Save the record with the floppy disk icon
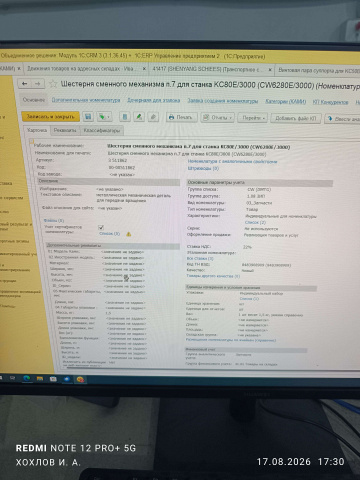Image resolution: width=360 pixels, height=480 pixels. 88,117
